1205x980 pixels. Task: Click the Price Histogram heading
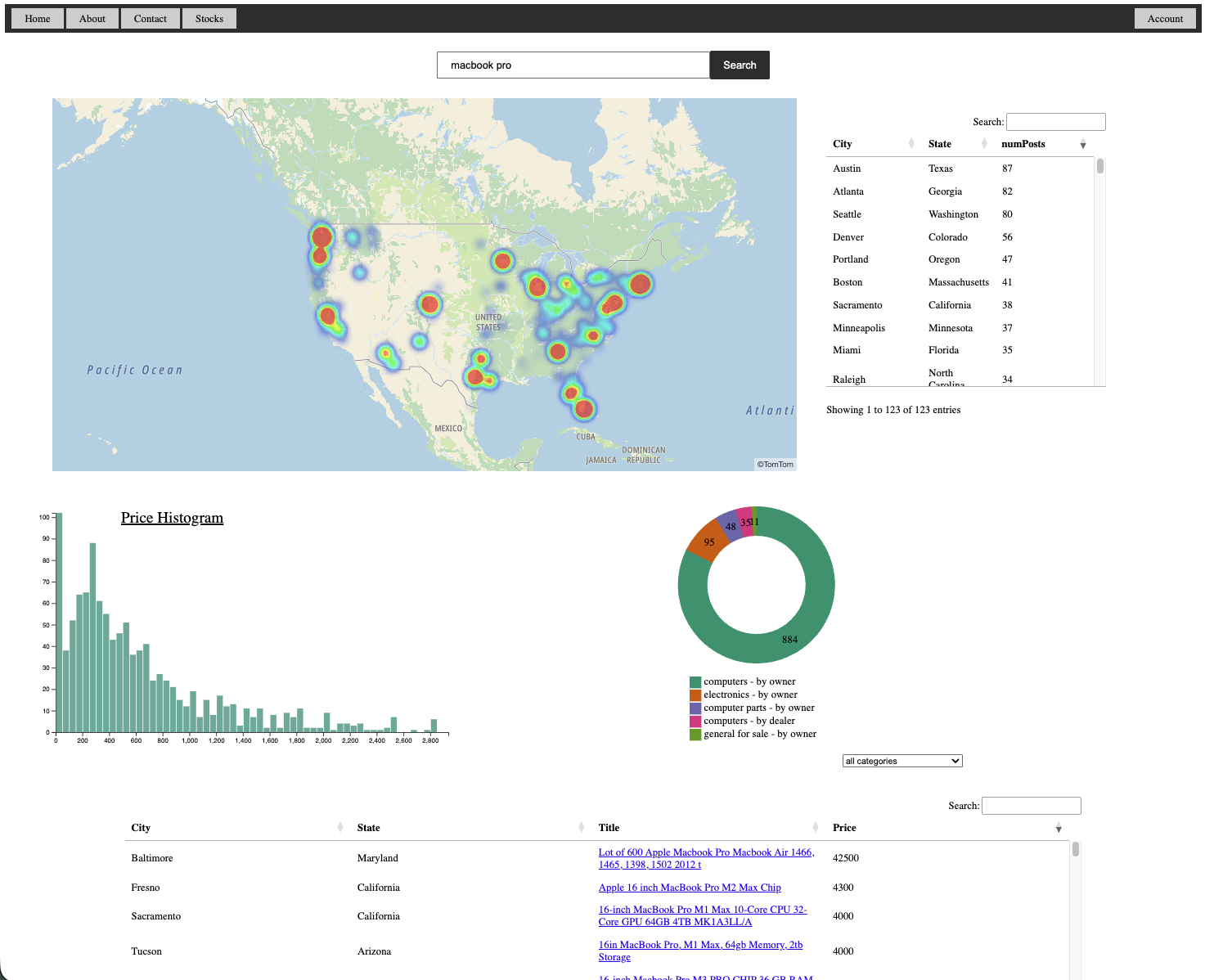pos(172,518)
